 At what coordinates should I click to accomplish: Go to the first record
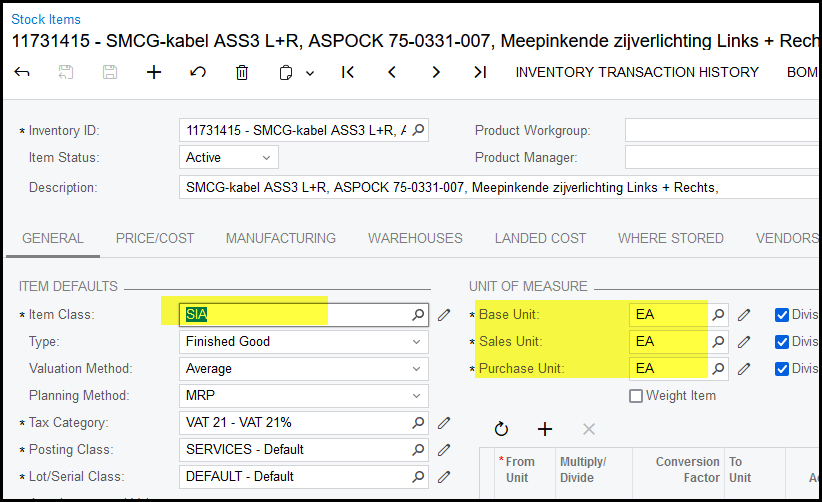pos(348,72)
